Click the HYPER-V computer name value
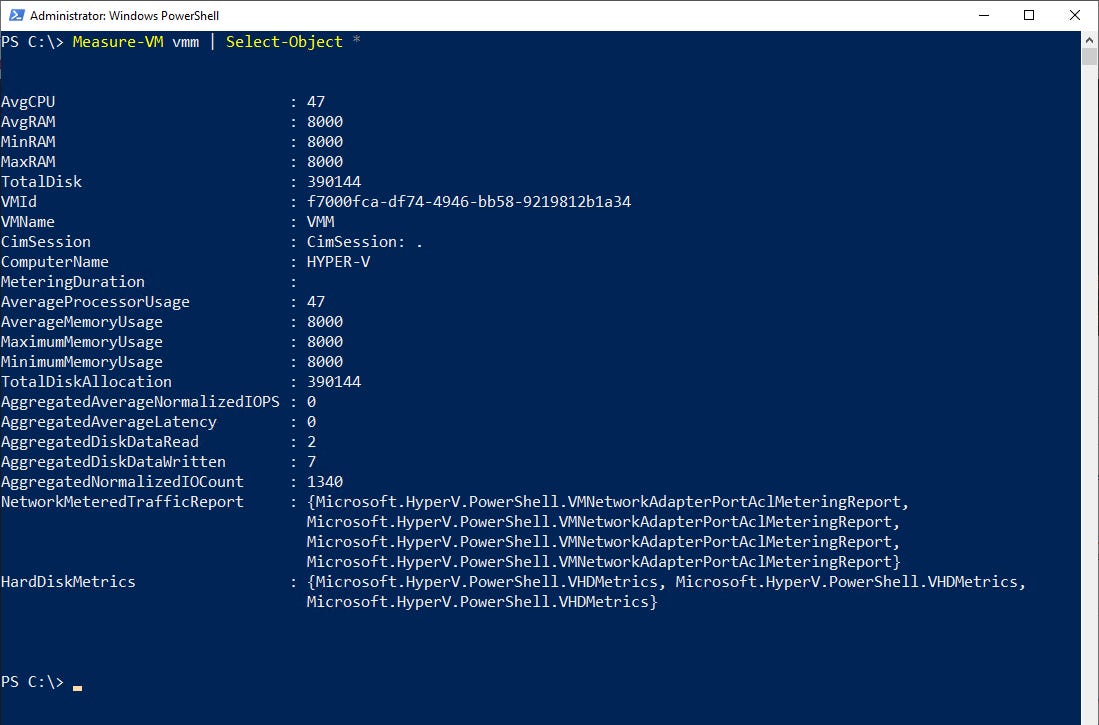 click(338, 262)
